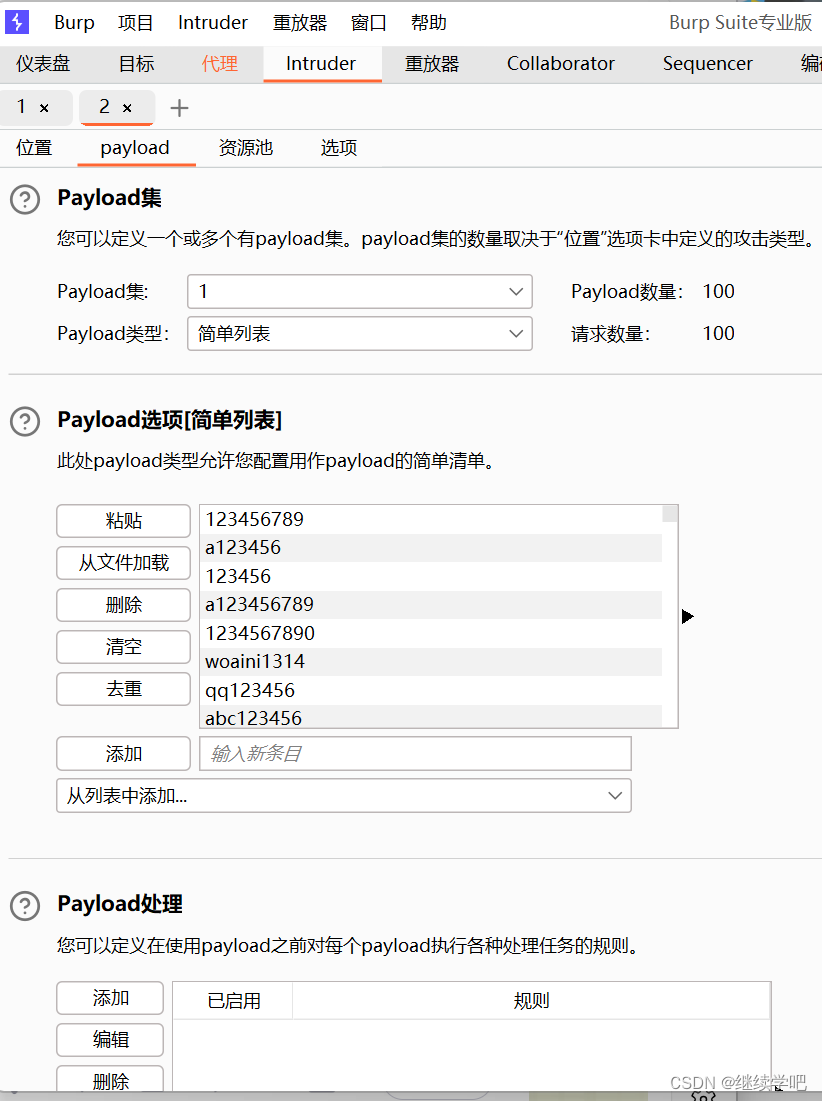Click the Burp Suite lightning logo icon

[17, 22]
